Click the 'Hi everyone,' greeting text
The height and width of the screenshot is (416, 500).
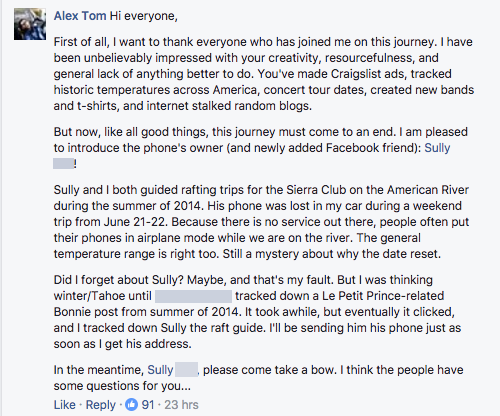[x=144, y=16]
